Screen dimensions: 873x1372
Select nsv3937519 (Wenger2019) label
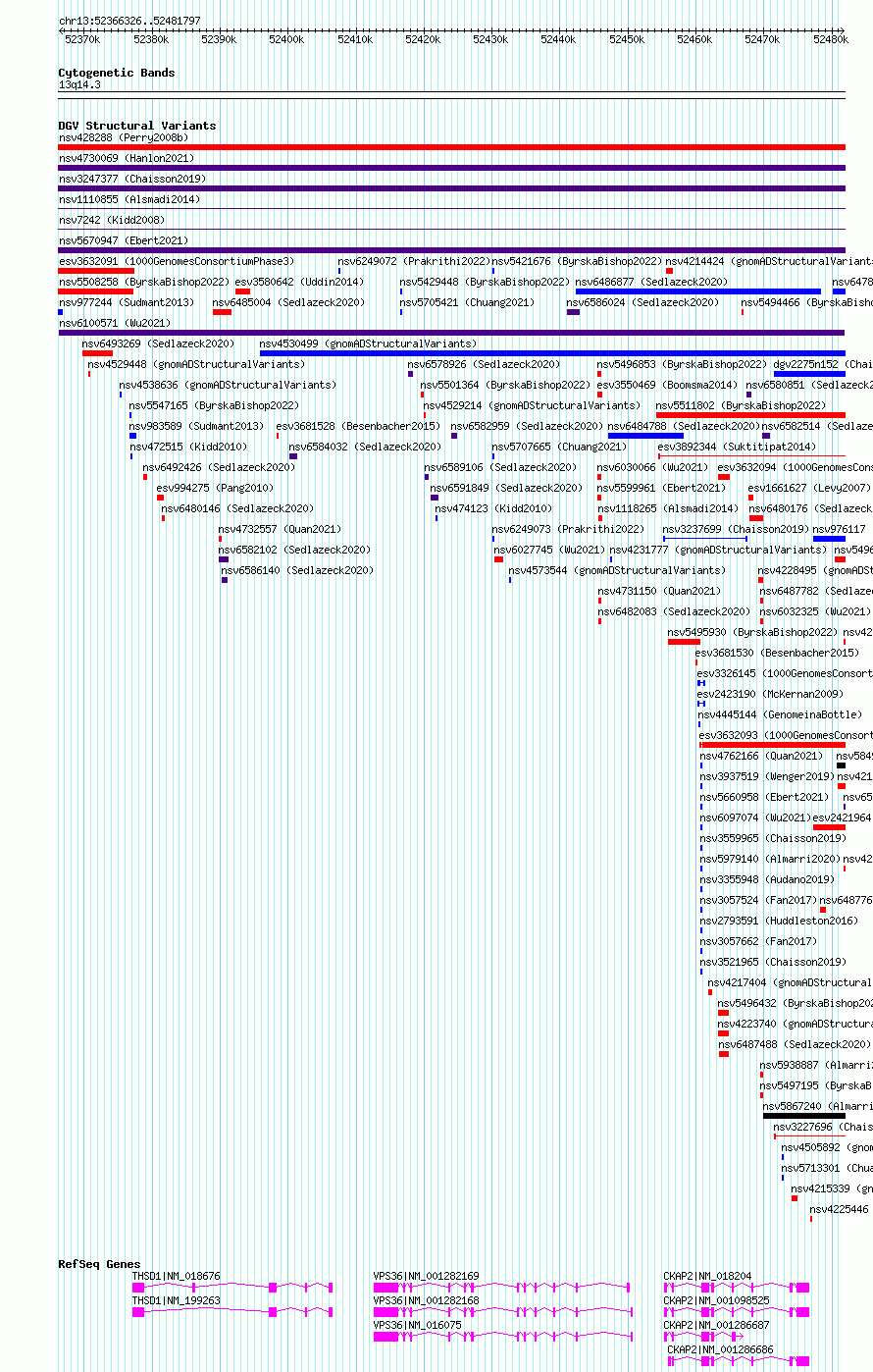[768, 776]
